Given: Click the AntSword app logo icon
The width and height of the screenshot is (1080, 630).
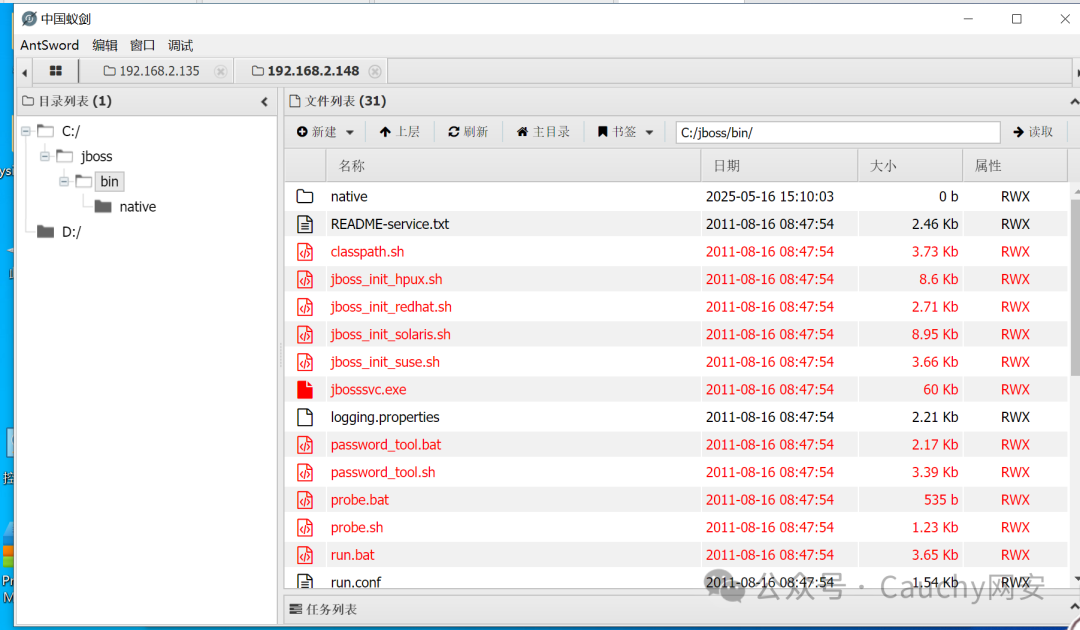Looking at the screenshot, I should pyautogui.click(x=29, y=19).
